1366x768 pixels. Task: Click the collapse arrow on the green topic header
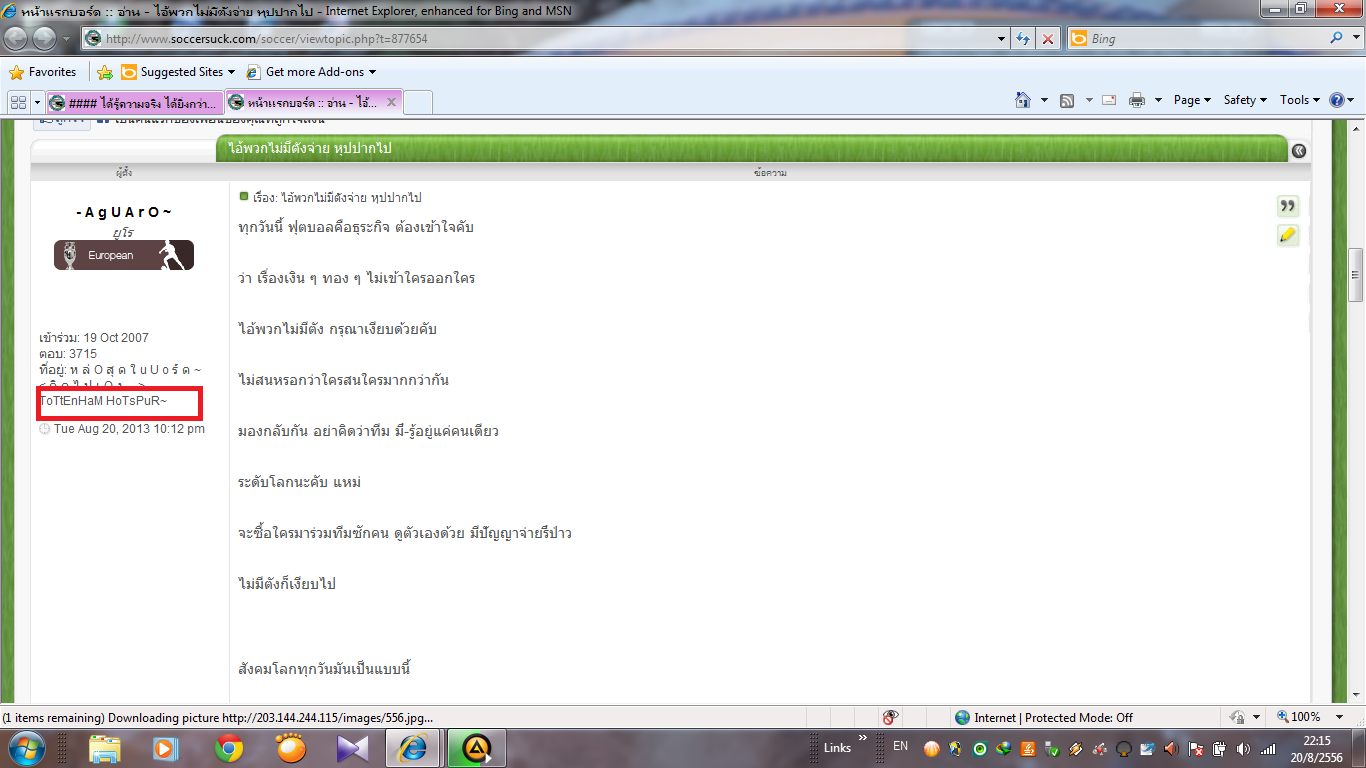coord(1299,151)
